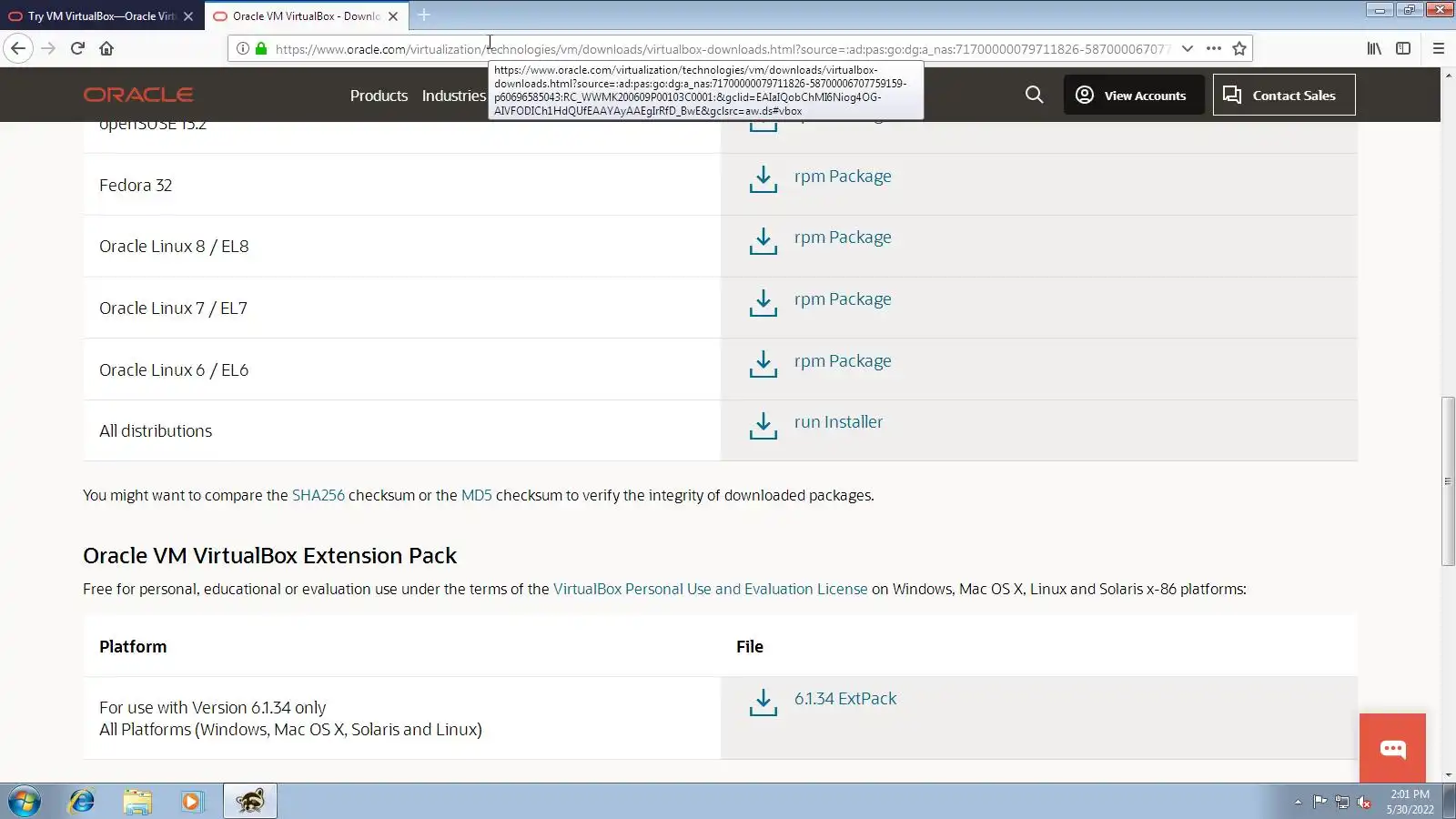Bookmark this page with the star icon
The height and width of the screenshot is (819, 1456).
click(1239, 48)
